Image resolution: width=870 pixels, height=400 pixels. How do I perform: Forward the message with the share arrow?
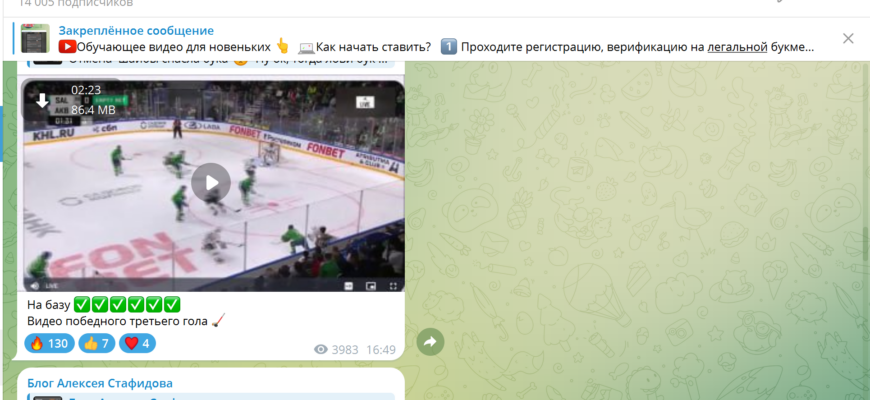point(431,342)
